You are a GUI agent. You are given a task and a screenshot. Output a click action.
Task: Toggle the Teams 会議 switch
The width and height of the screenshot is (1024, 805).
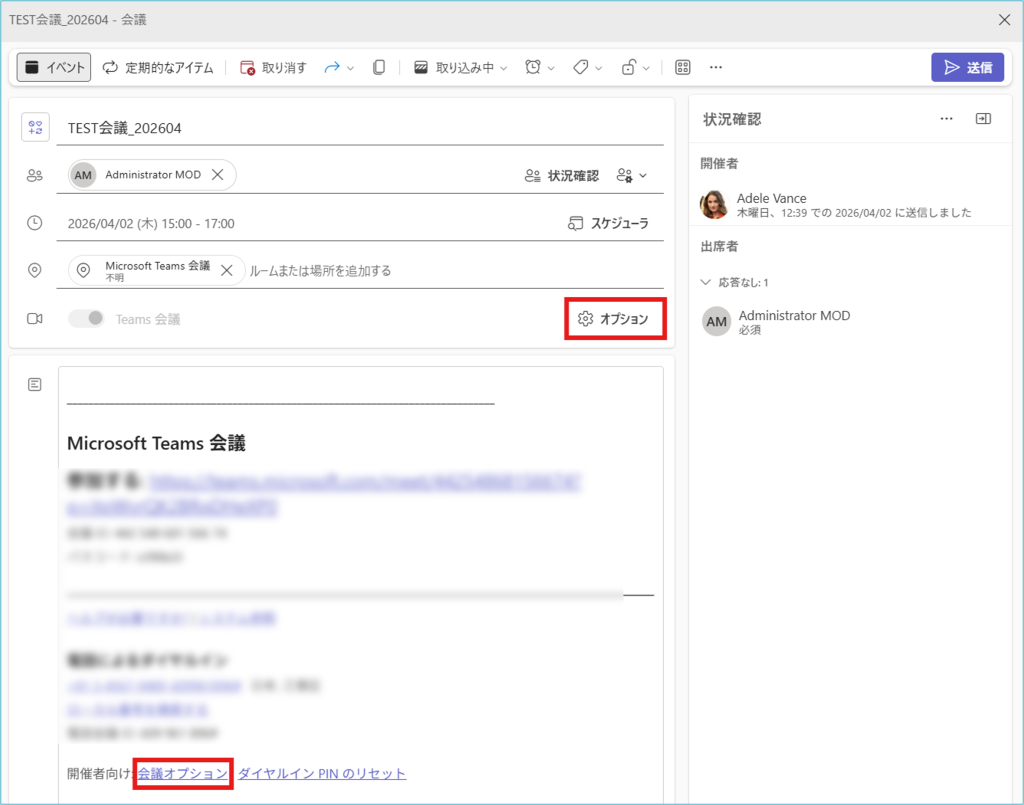coord(86,319)
